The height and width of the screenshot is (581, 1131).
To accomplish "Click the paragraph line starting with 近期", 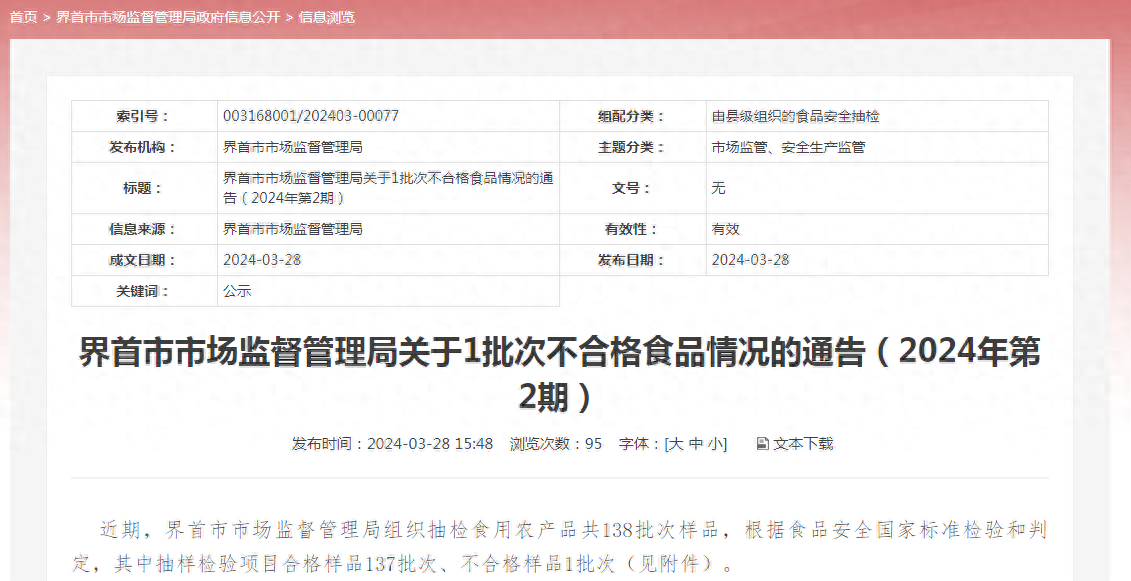I will [573, 530].
